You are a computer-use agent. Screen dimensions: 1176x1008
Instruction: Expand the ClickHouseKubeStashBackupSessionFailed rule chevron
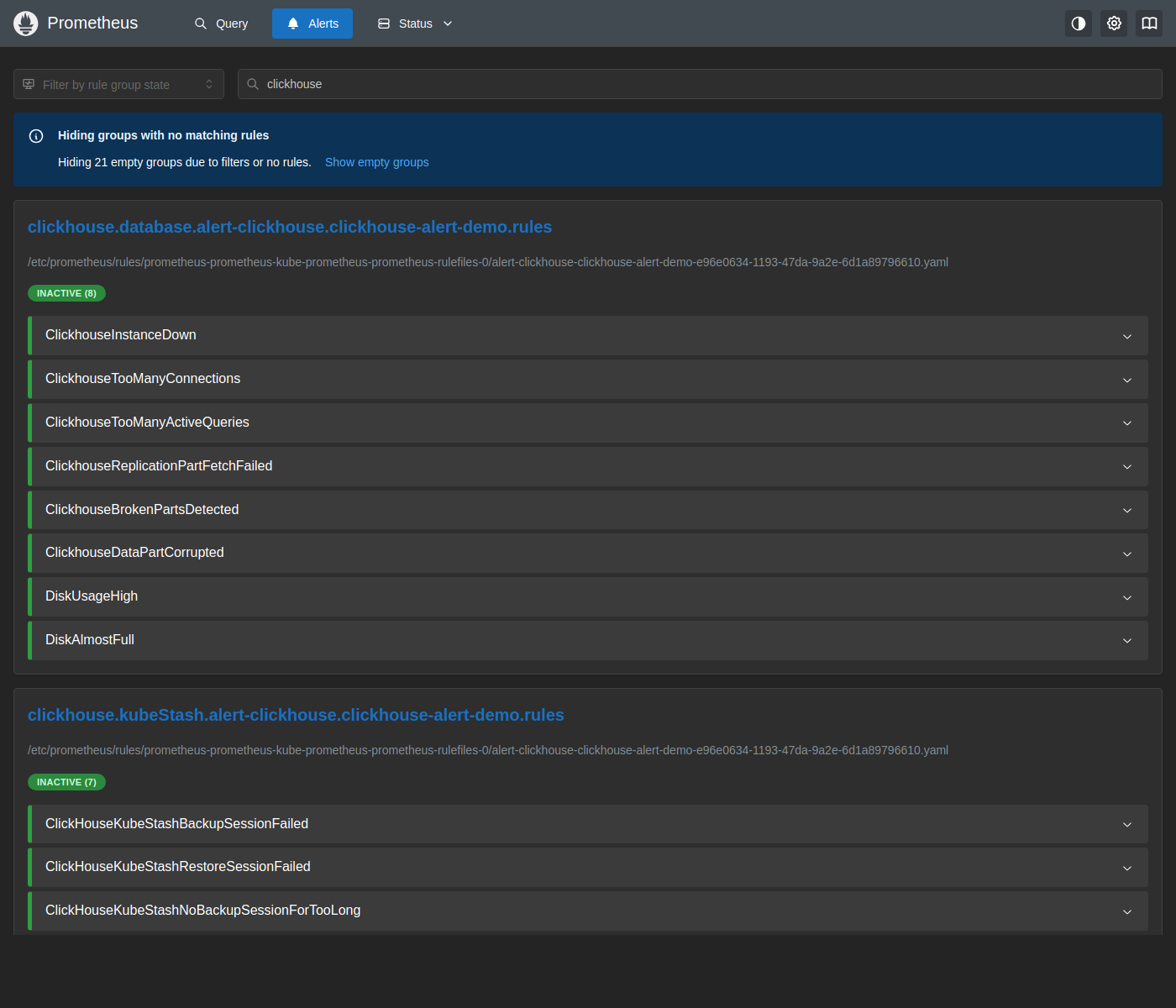(1127, 825)
